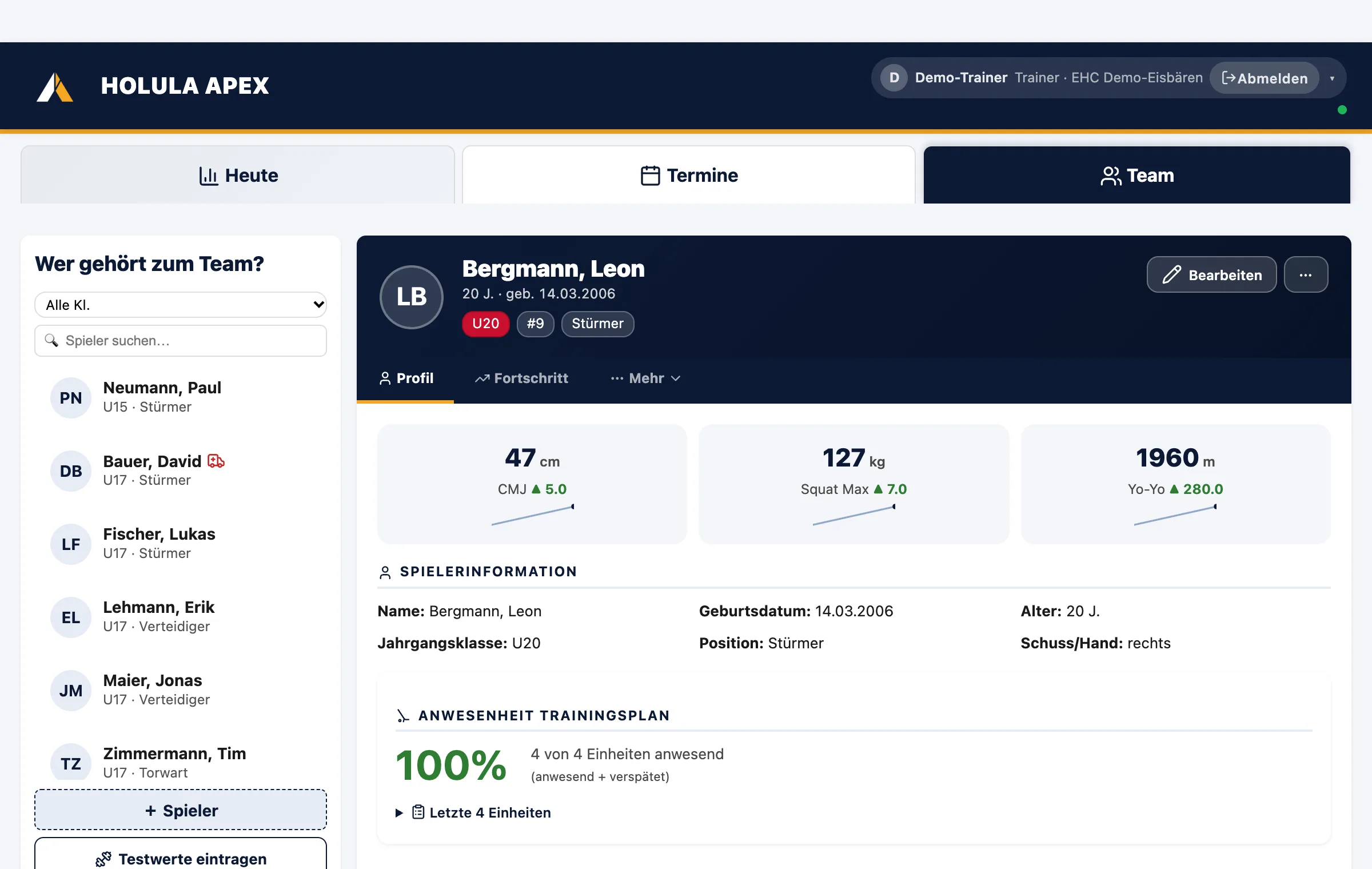Image resolution: width=1372 pixels, height=869 pixels.
Task: Click the Holula Apex mountain logo
Action: tap(55, 86)
